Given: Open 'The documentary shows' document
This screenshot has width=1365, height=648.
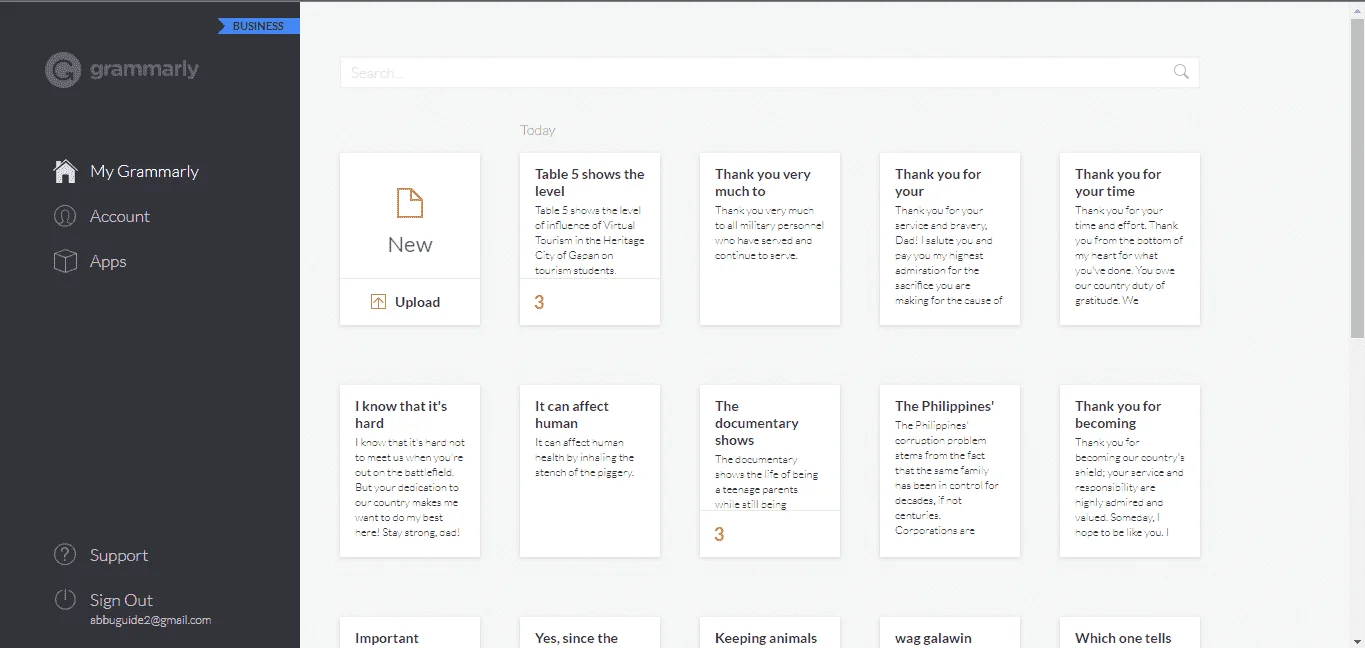Looking at the screenshot, I should coord(770,471).
